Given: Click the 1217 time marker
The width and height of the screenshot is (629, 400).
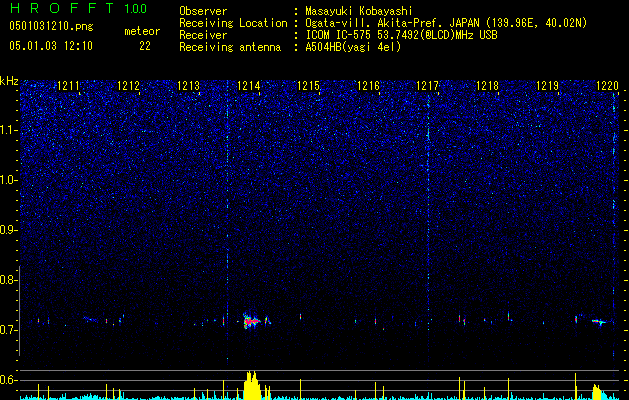Looking at the screenshot, I should tap(428, 85).
